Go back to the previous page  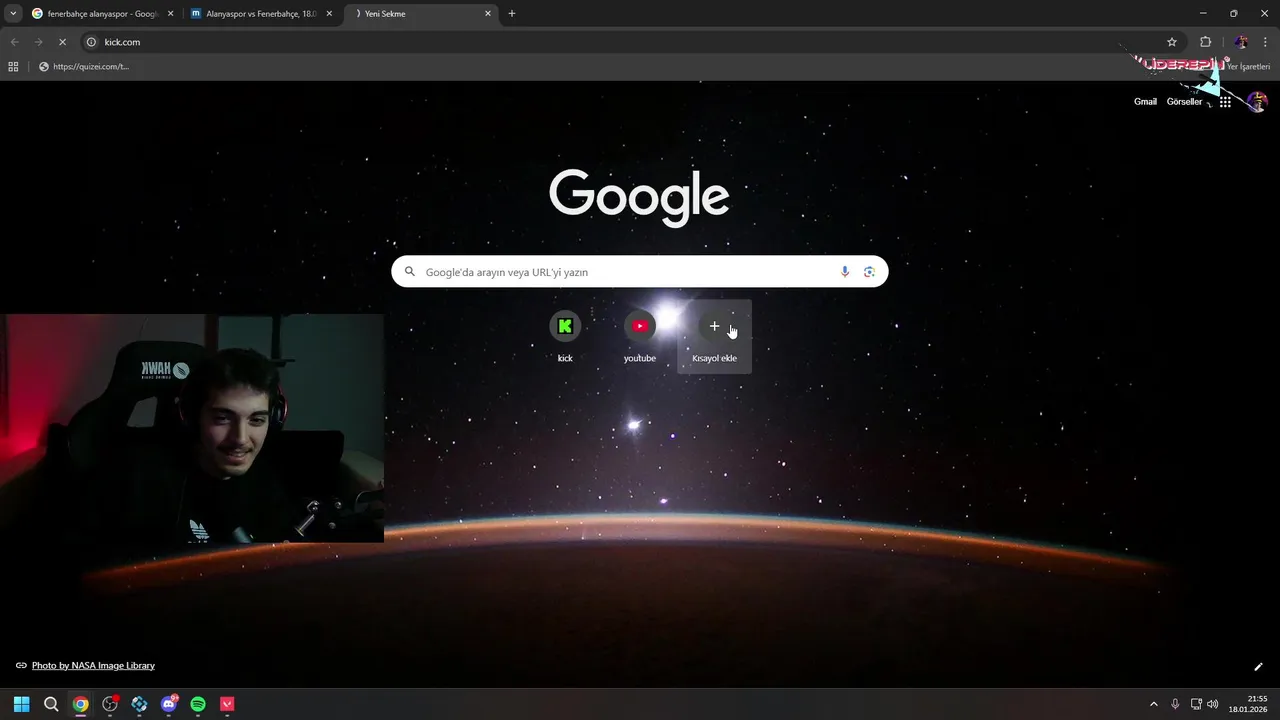click(14, 42)
